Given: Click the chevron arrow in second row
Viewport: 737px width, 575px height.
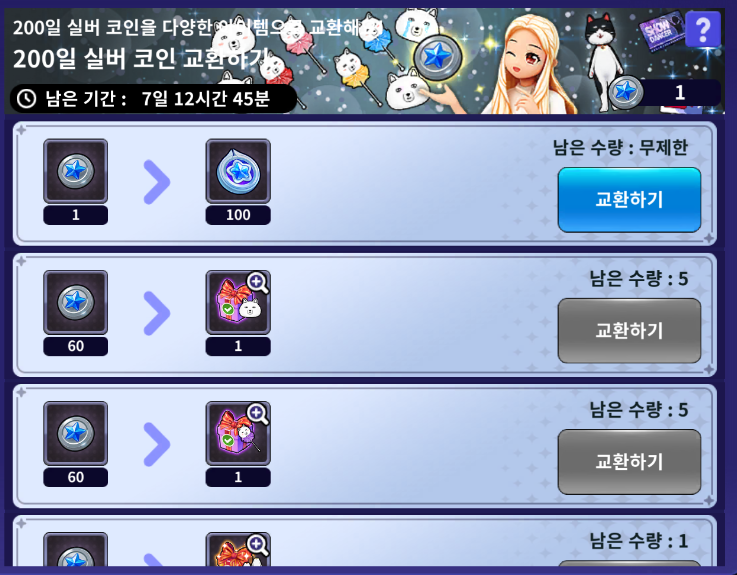Looking at the screenshot, I should (x=157, y=313).
